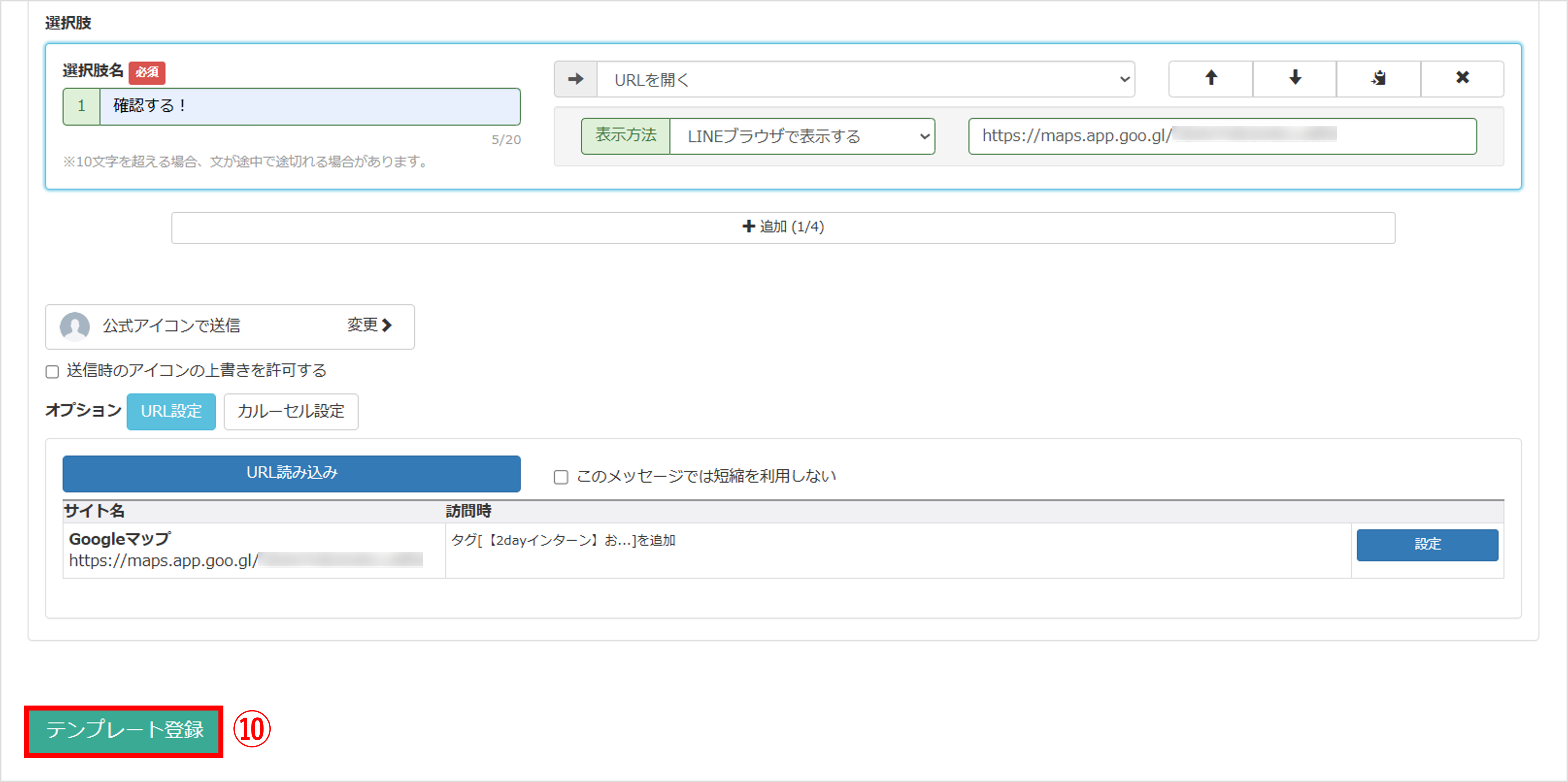Click the URL読み込み button
1568x782 pixels.
click(291, 473)
